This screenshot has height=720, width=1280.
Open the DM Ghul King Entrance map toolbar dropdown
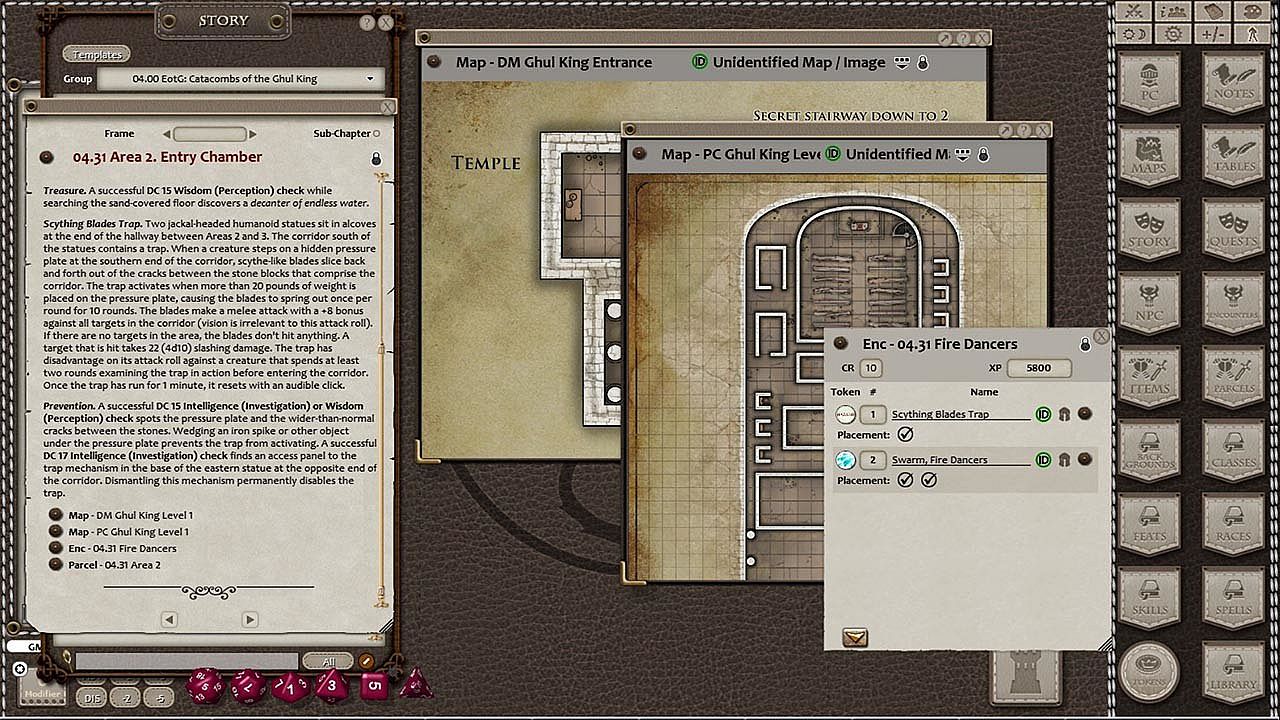point(901,62)
